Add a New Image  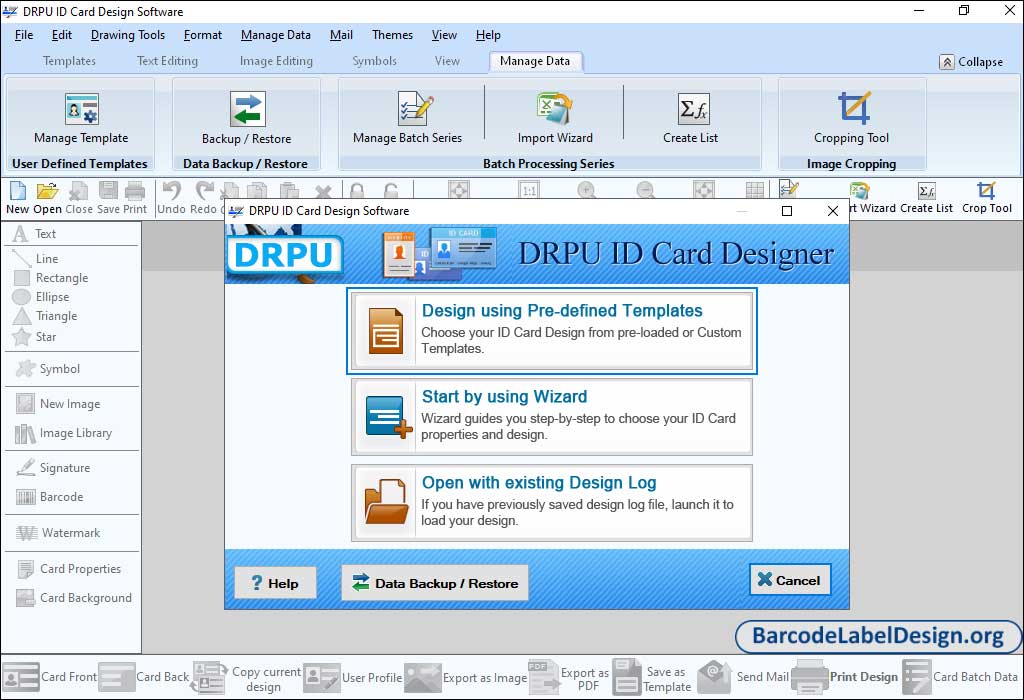point(58,404)
